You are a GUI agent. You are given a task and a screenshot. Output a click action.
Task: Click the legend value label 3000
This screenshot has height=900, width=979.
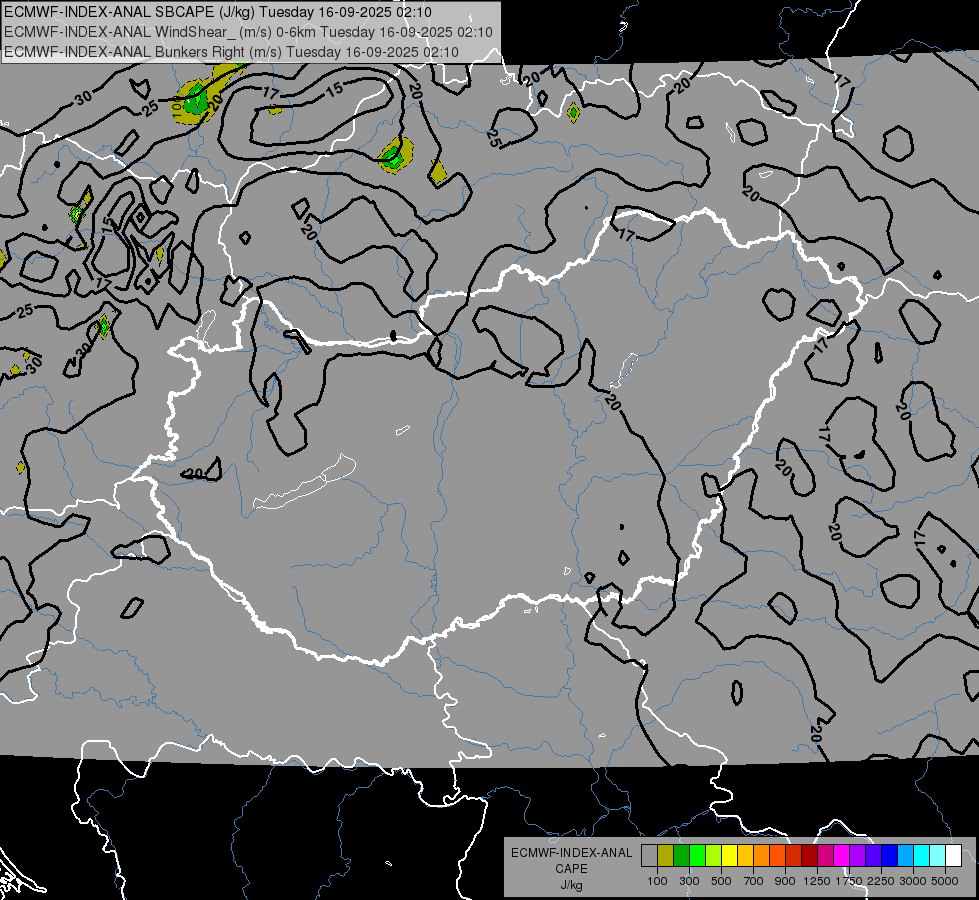[913, 881]
